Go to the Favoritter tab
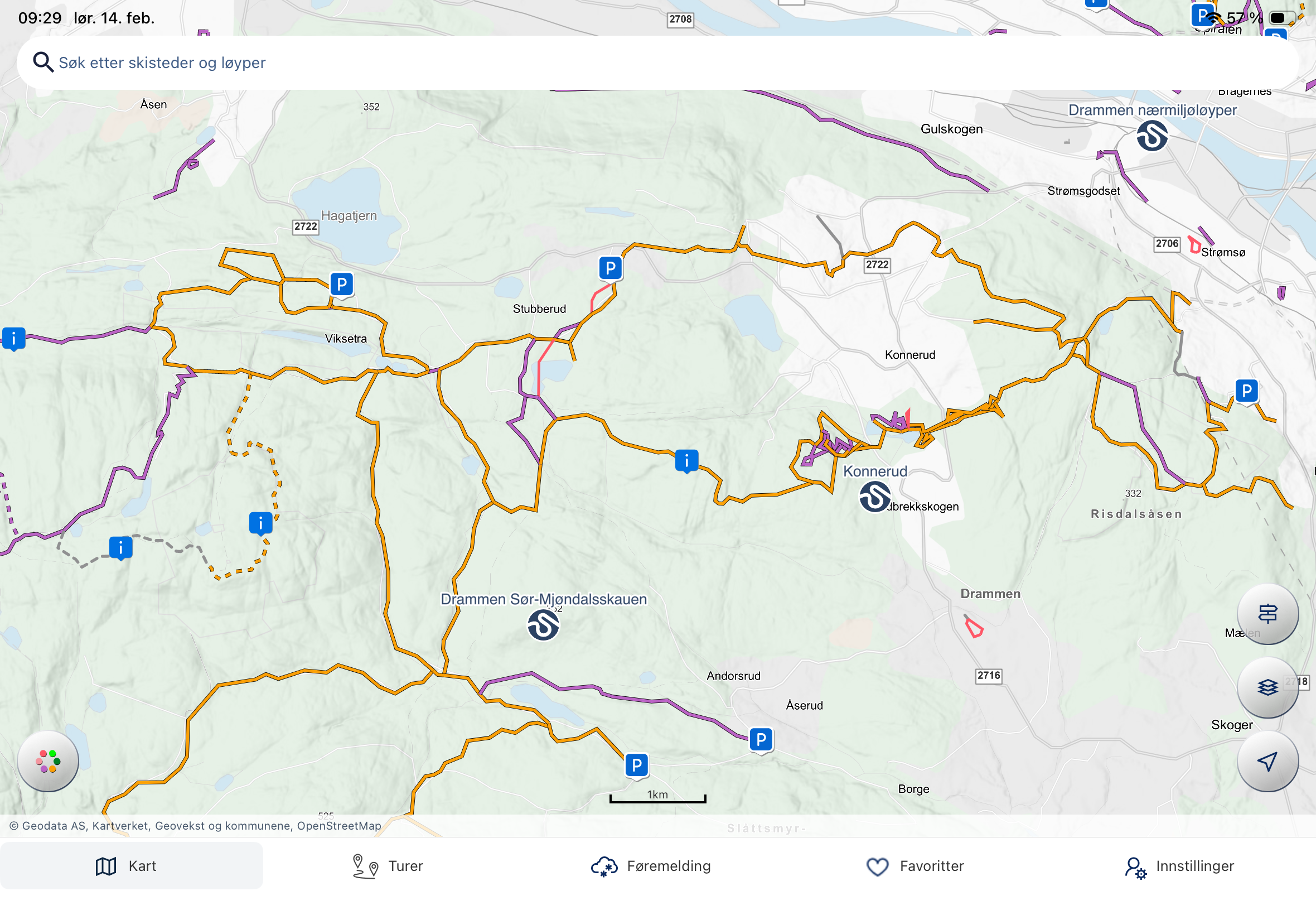 click(x=915, y=866)
